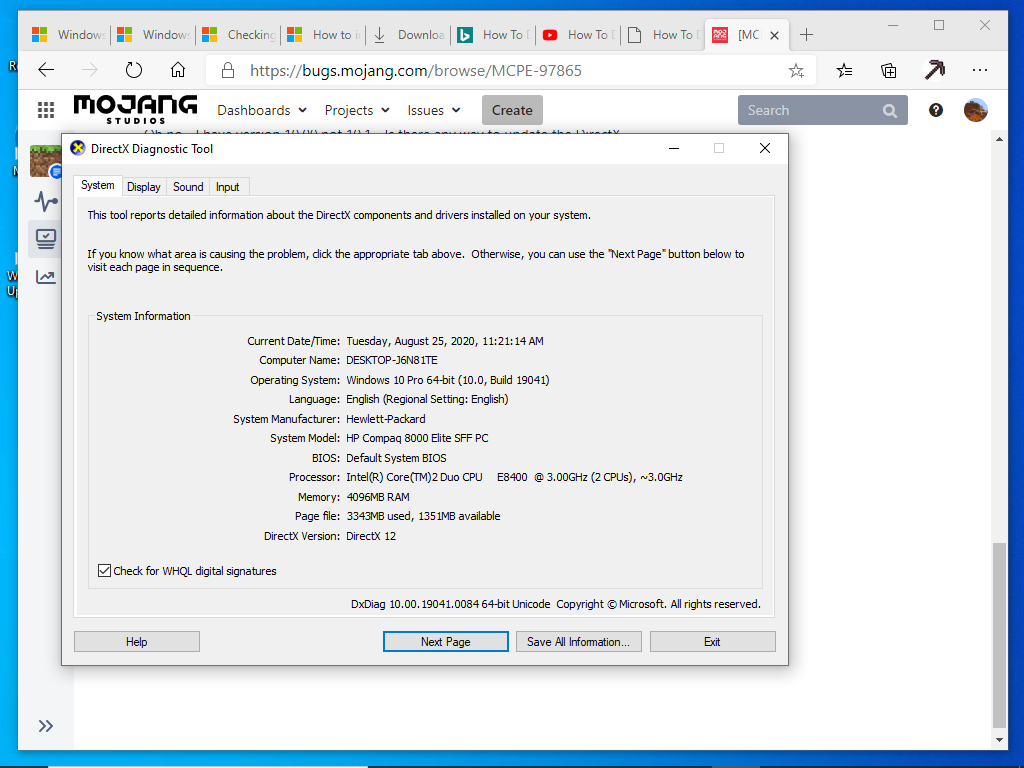Click the Mojang Studios logo
The height and width of the screenshot is (768, 1024).
(135, 109)
